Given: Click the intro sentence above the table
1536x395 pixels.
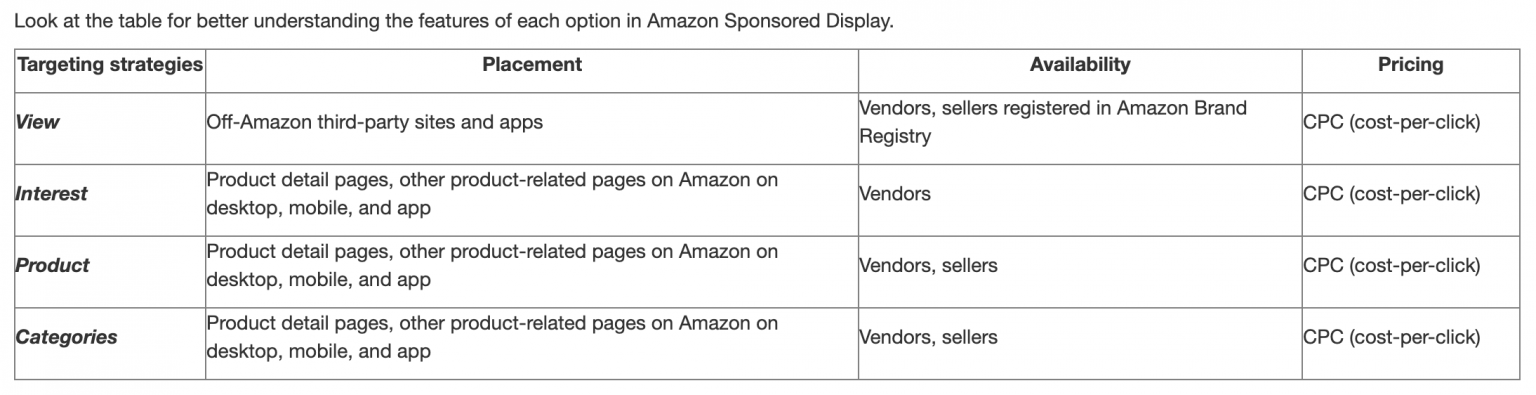Looking at the screenshot, I should point(454,21).
